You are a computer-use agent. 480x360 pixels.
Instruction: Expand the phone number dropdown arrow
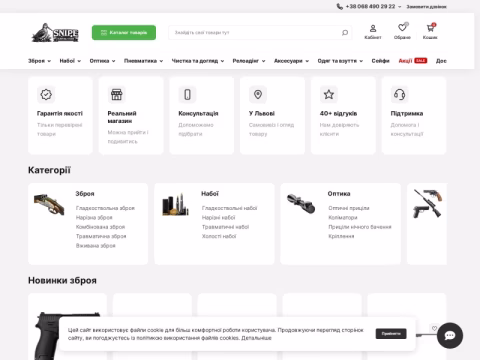[x=399, y=7]
